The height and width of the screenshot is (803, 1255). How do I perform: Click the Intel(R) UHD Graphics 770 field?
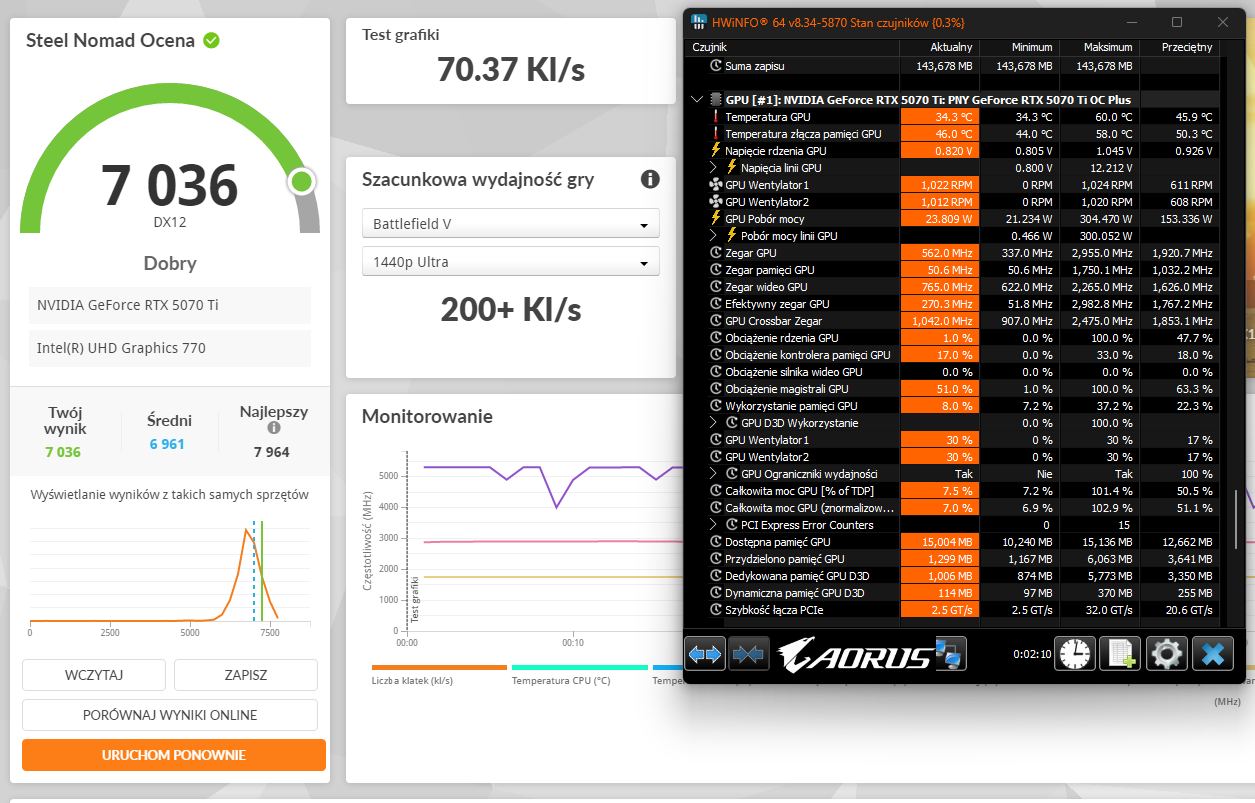click(x=170, y=348)
